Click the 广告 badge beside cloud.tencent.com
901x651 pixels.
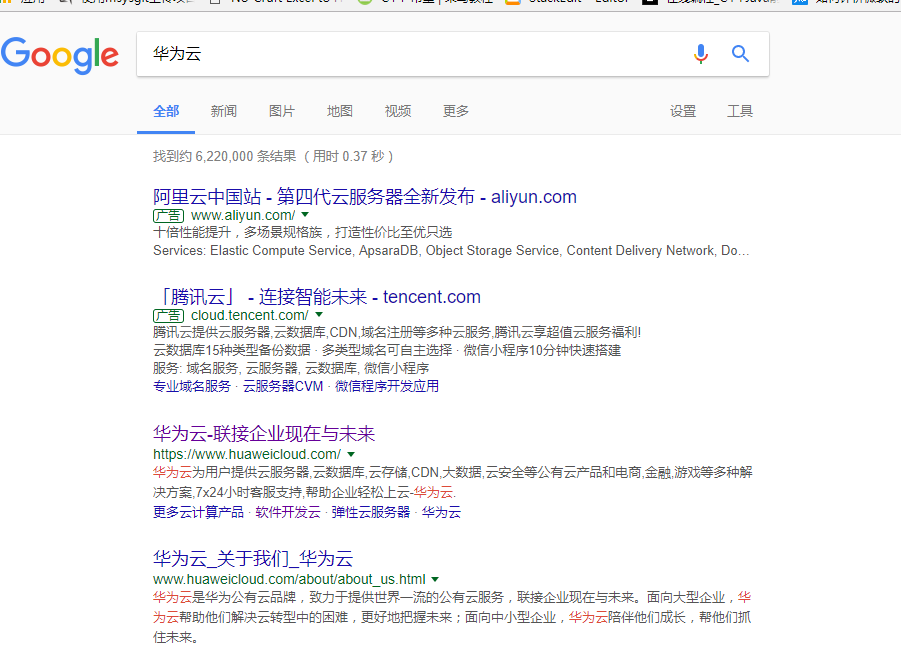point(168,315)
